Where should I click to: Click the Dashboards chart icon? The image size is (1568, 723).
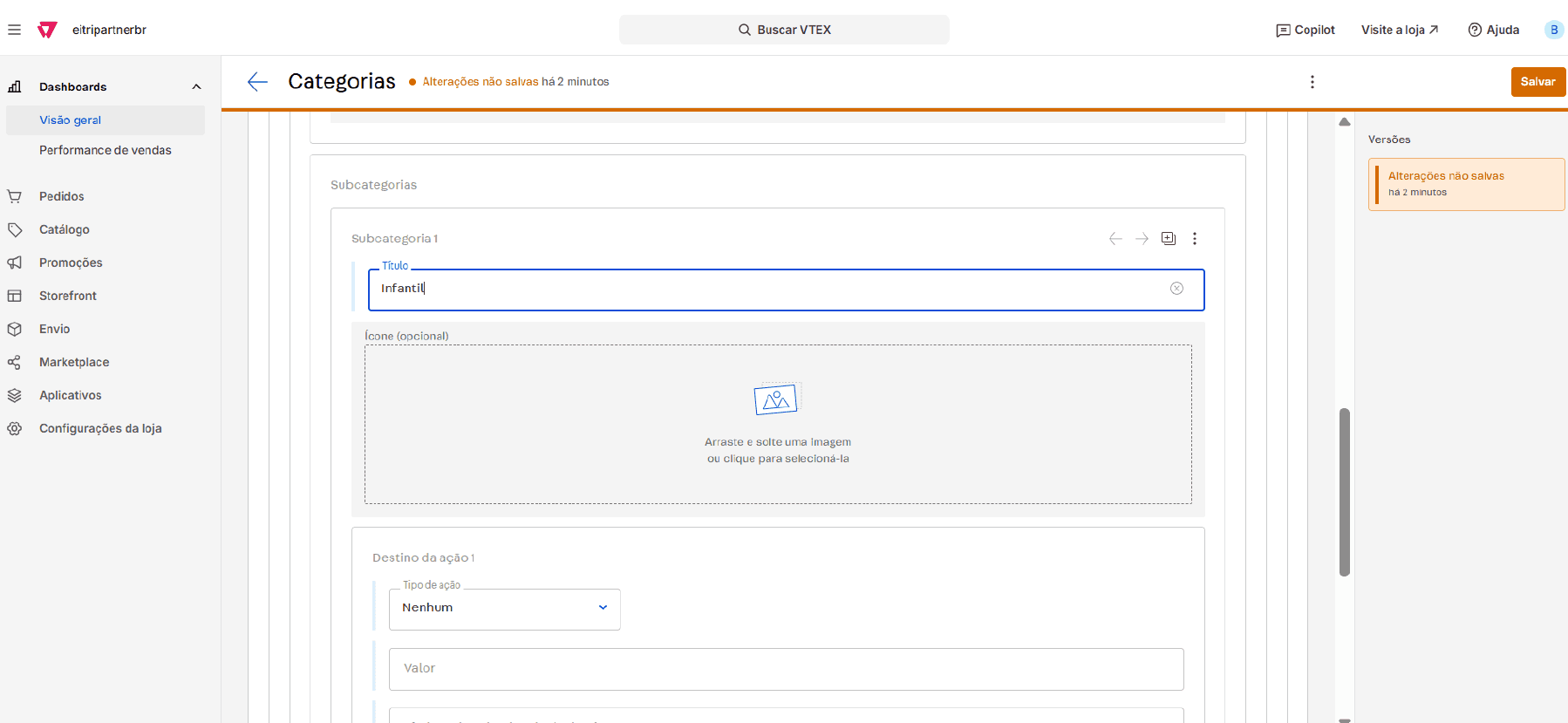(x=14, y=86)
